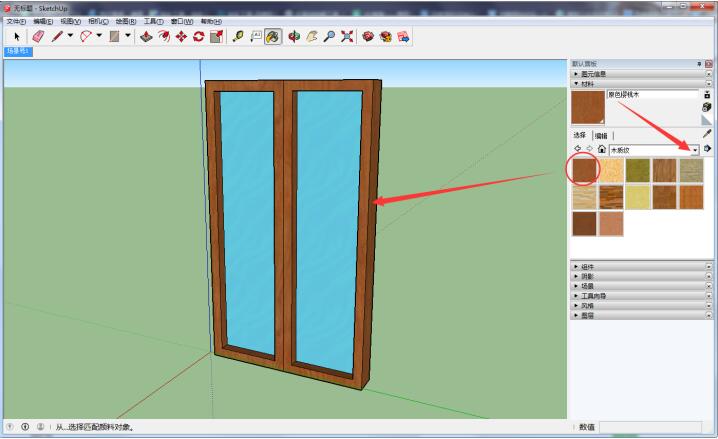Pick the eyedropper sample paint icon

[707, 133]
